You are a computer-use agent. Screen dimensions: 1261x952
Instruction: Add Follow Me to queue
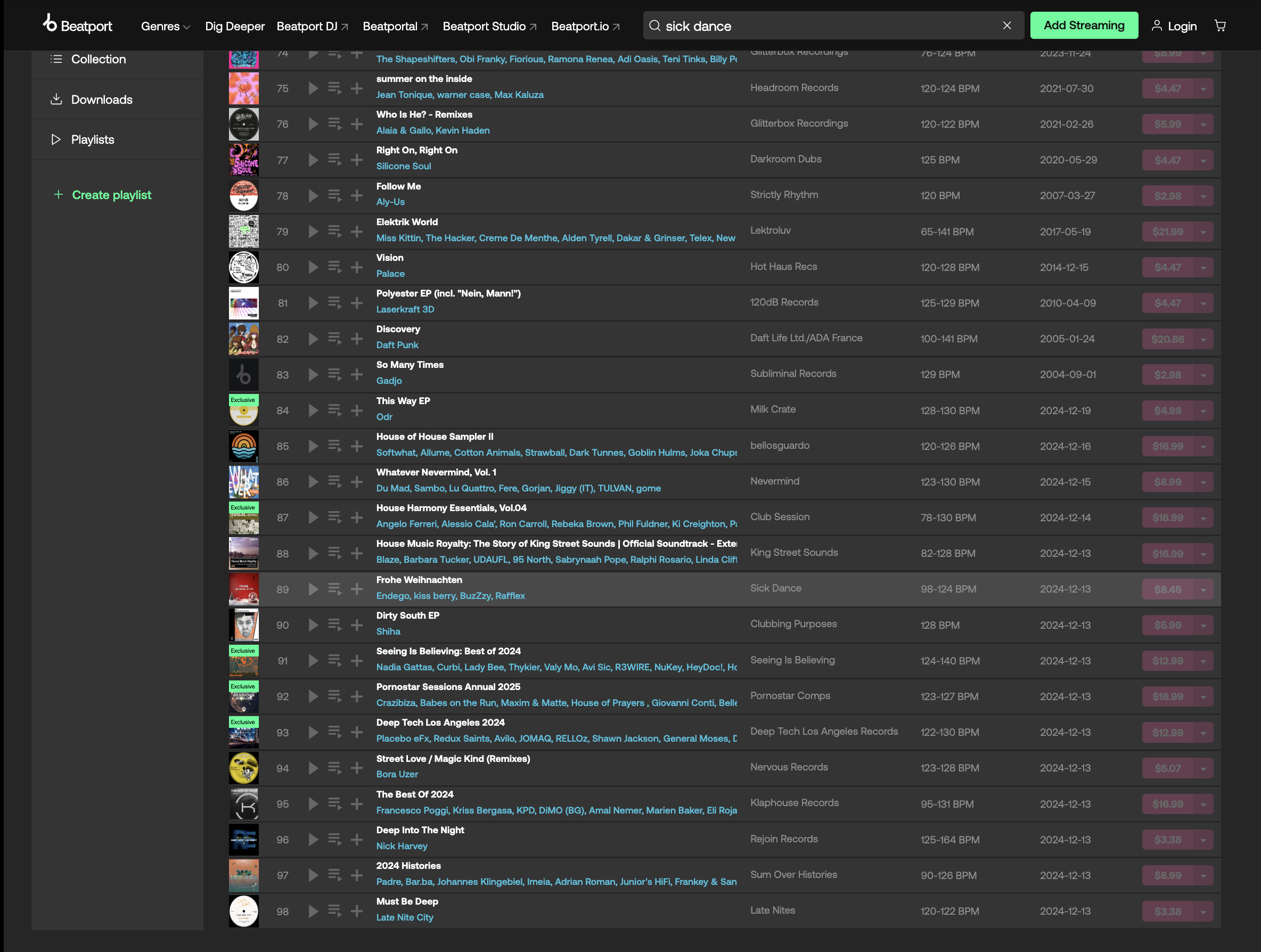334,195
